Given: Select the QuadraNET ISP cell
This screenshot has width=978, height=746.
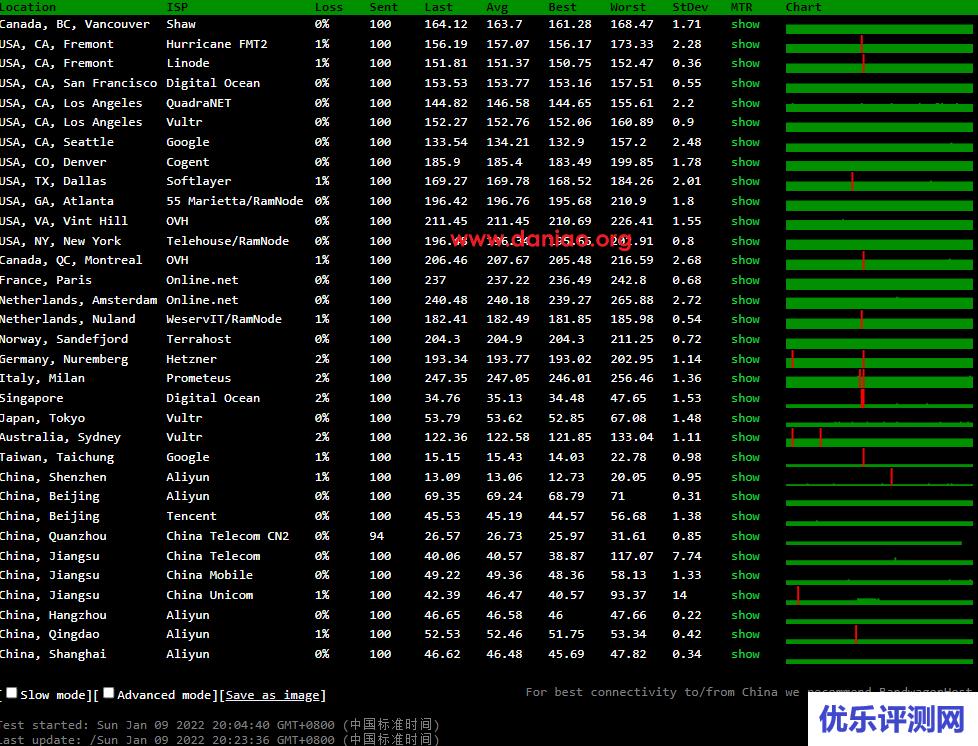Looking at the screenshot, I should 198,103.
